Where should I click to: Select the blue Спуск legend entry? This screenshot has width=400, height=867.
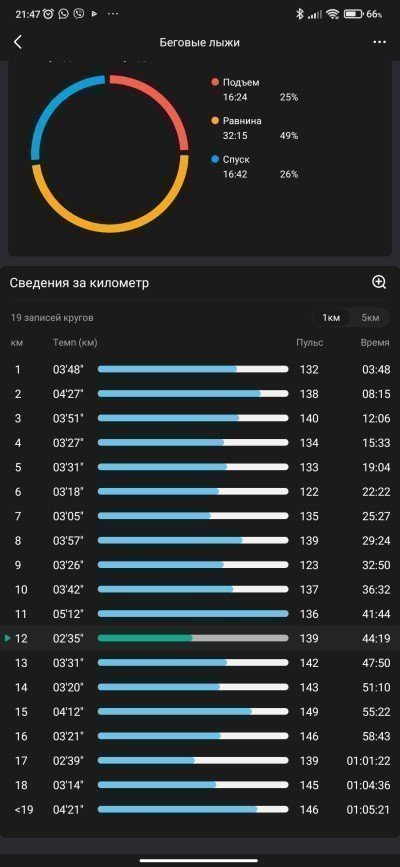[230, 159]
